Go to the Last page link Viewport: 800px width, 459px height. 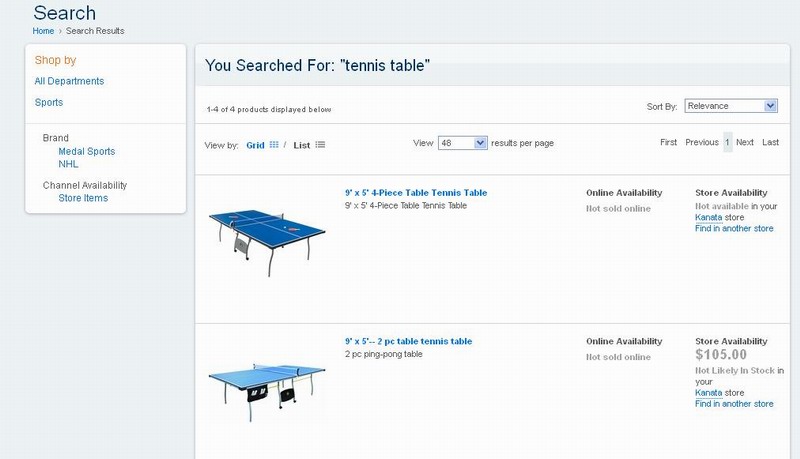pos(770,143)
